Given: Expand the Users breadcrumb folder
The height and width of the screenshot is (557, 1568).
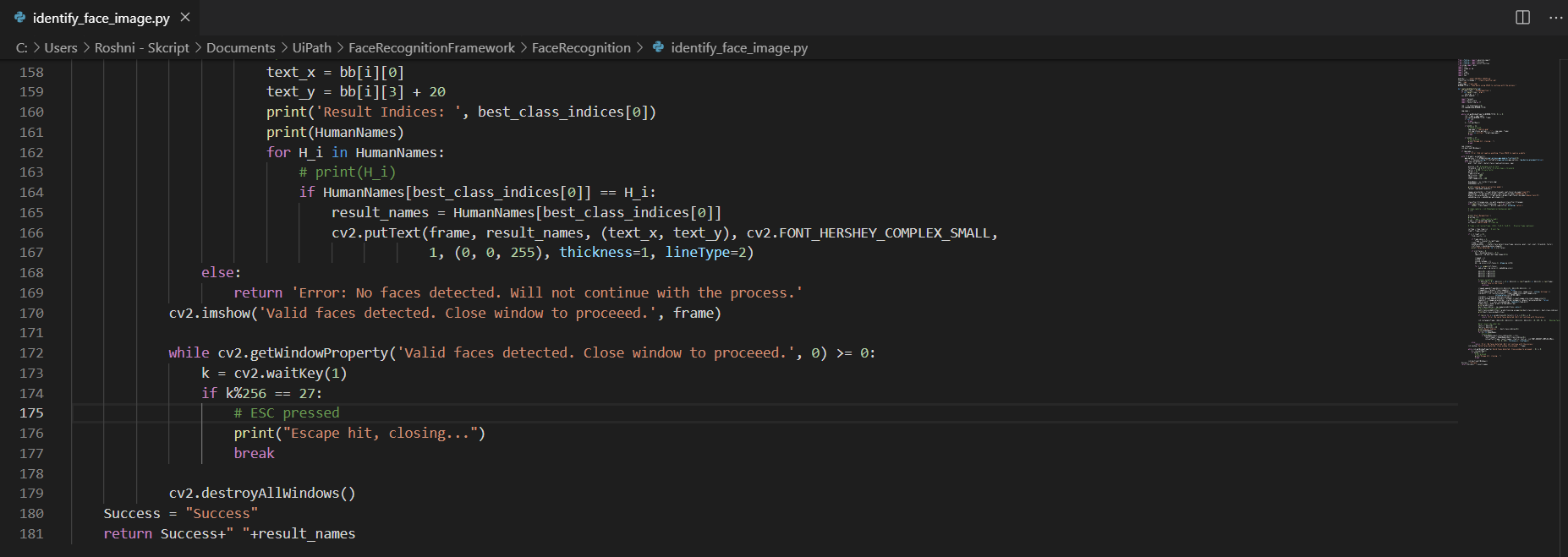Looking at the screenshot, I should [x=61, y=47].
